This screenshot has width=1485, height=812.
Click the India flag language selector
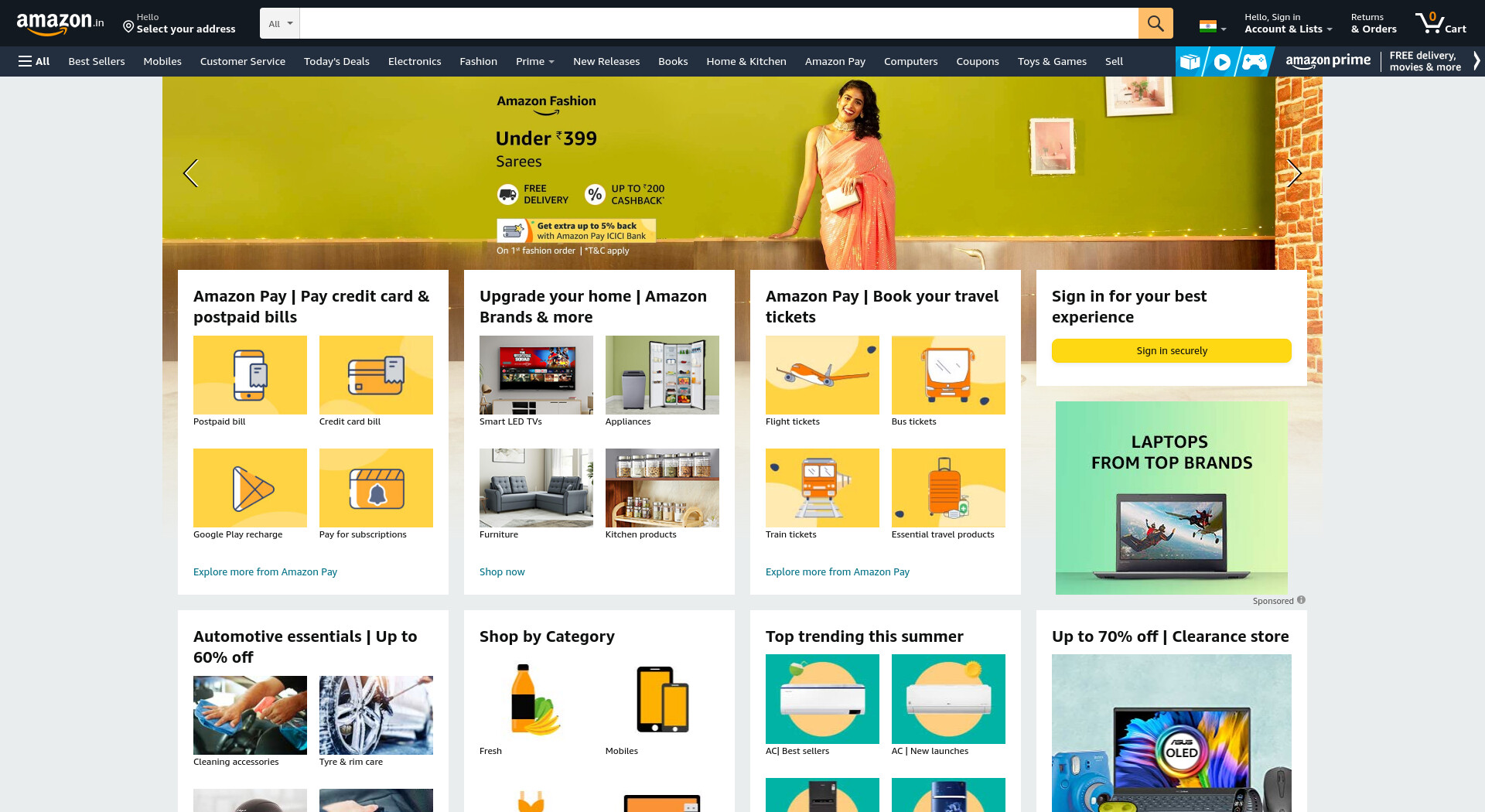tap(1212, 26)
